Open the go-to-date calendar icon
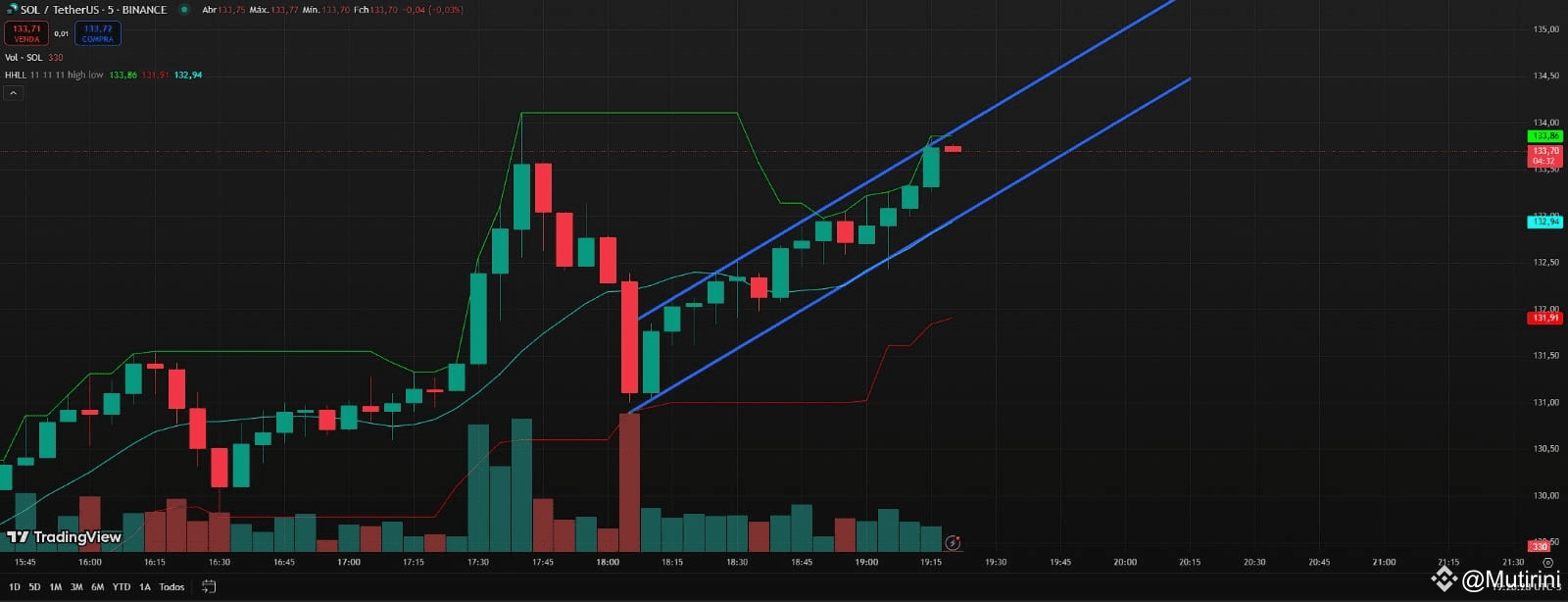This screenshot has height=602, width=1568. coord(209,586)
